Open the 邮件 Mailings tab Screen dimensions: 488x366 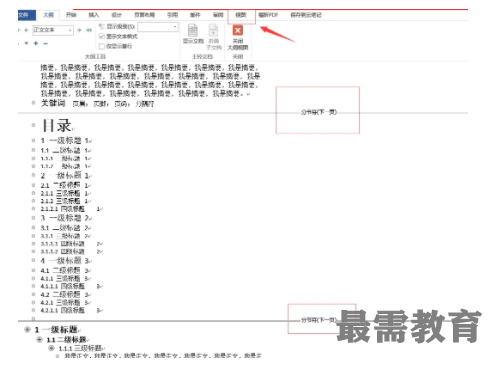(195, 15)
